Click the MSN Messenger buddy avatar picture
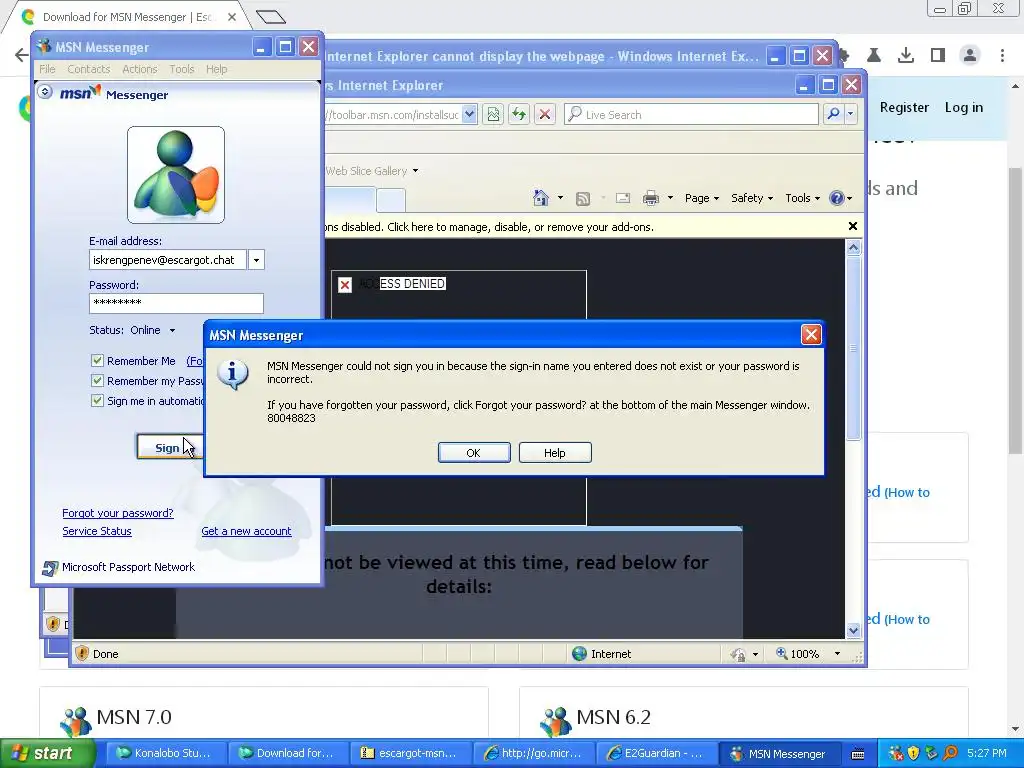The image size is (1024, 768). pyautogui.click(x=176, y=175)
